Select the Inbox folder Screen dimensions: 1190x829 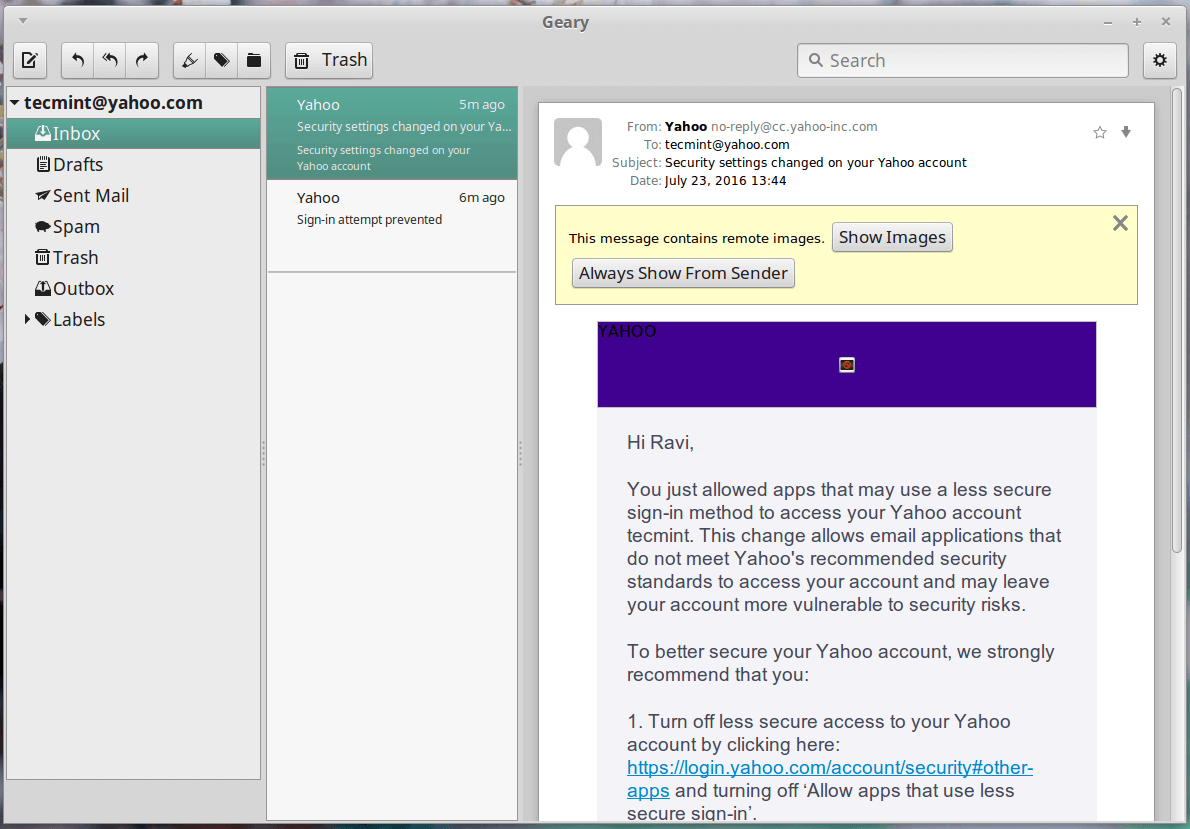point(134,134)
